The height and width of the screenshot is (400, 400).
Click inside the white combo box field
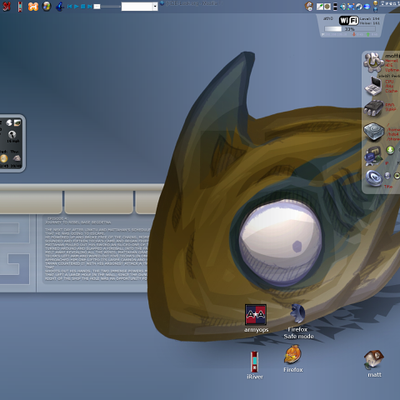[x=137, y=6]
